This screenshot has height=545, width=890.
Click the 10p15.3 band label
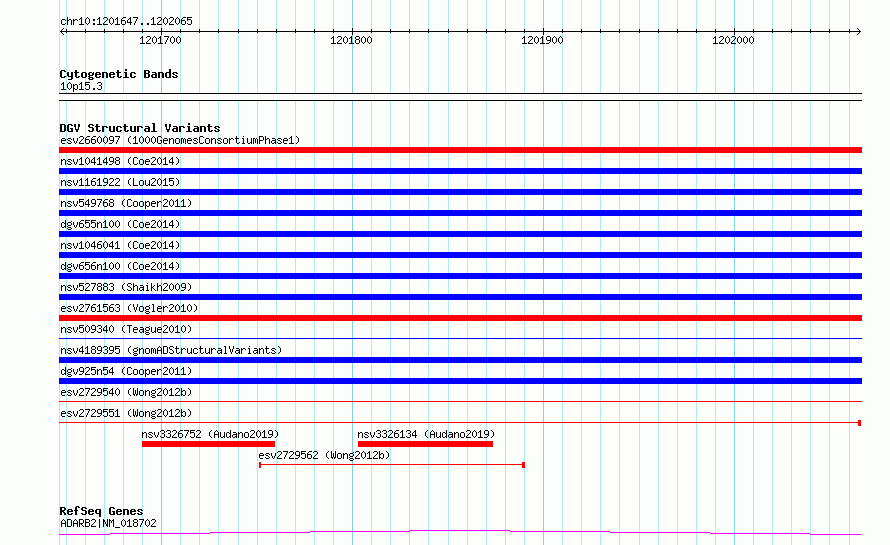[x=81, y=86]
